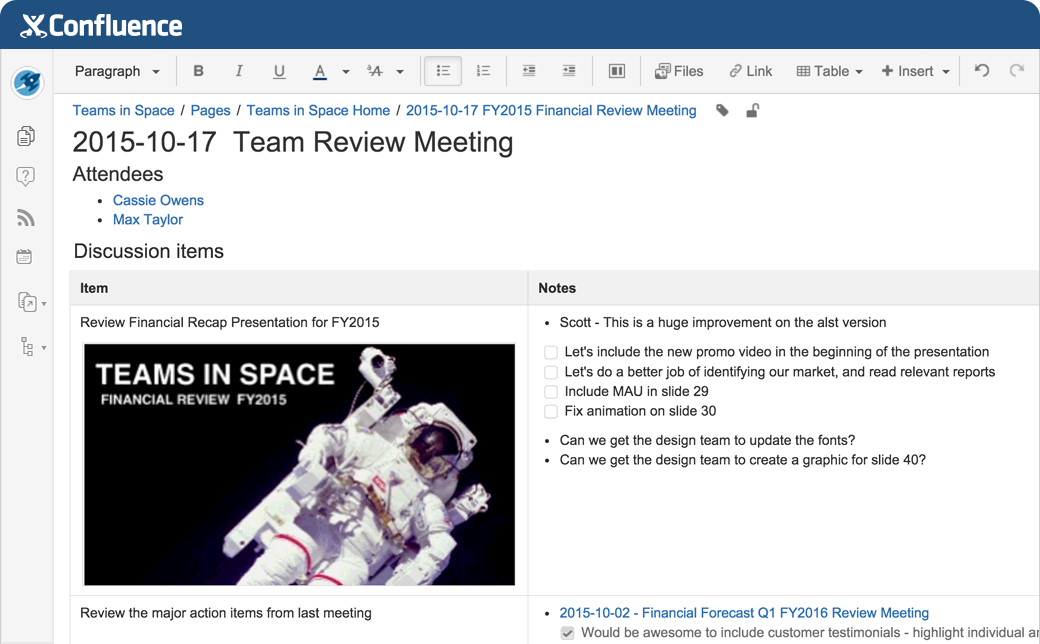Check the new promo video task box

(x=551, y=352)
